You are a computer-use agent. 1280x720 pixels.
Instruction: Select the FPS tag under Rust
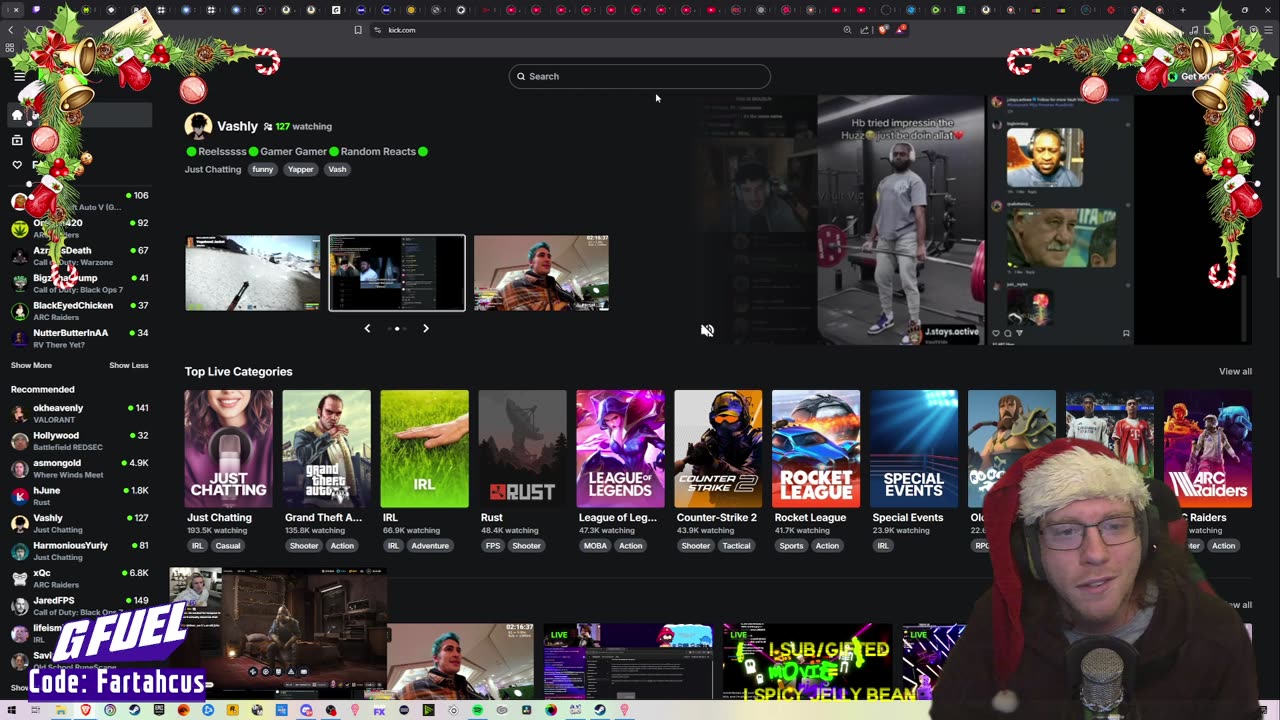(493, 546)
